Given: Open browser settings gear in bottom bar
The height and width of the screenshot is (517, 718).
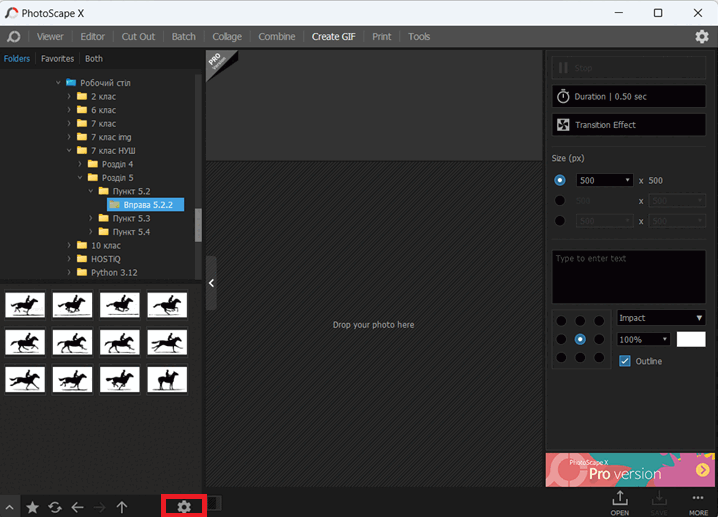Looking at the screenshot, I should (x=184, y=506).
